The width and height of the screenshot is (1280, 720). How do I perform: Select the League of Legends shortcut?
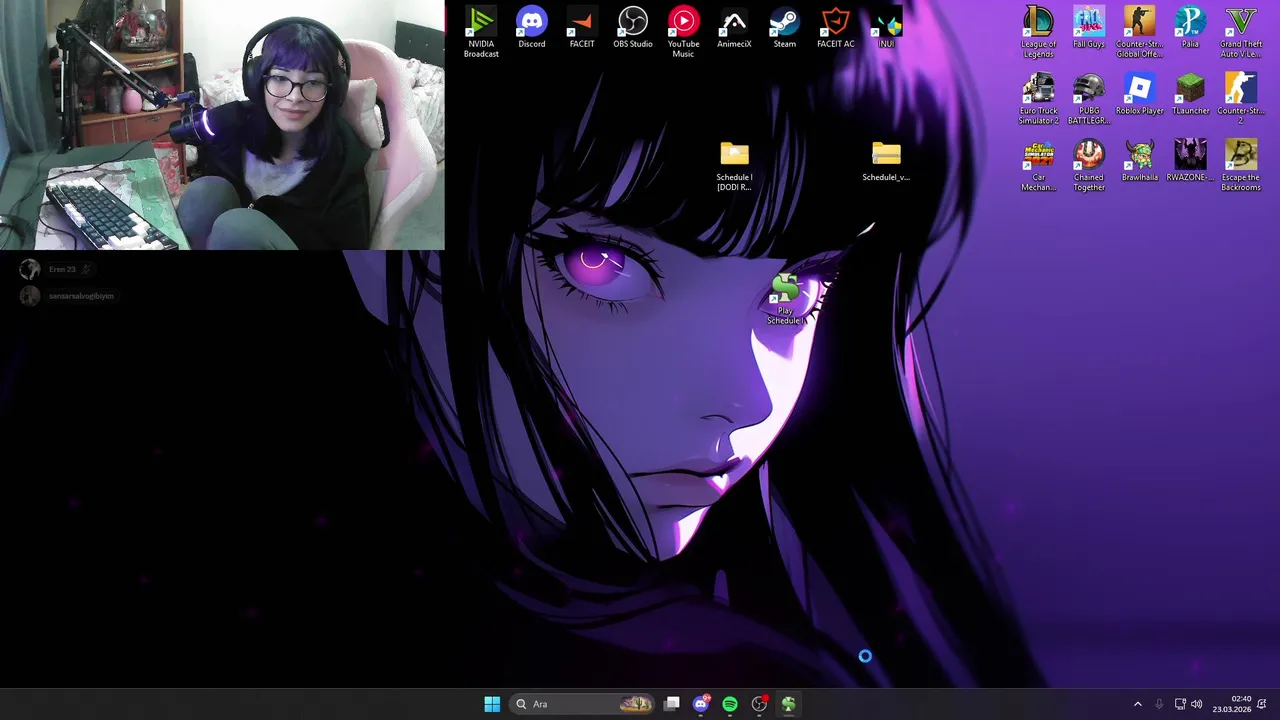pyautogui.click(x=1038, y=32)
